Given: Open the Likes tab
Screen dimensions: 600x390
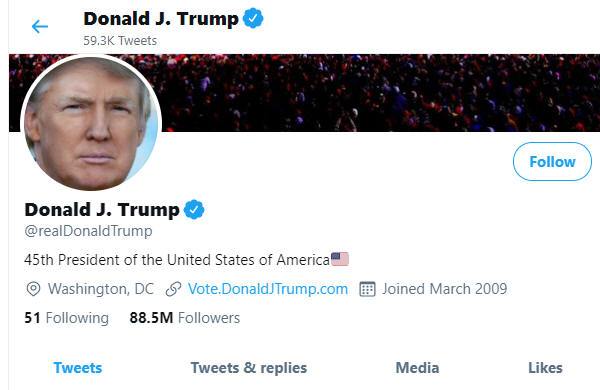Looking at the screenshot, I should 545,368.
